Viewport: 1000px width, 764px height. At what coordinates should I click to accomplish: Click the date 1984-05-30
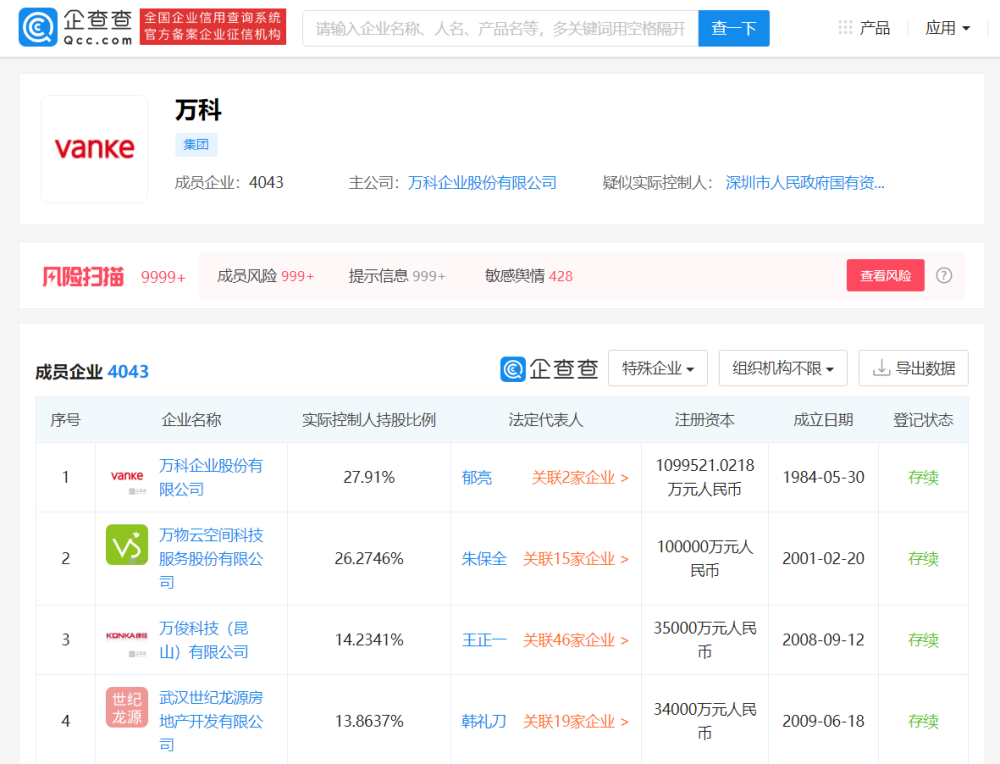click(823, 477)
